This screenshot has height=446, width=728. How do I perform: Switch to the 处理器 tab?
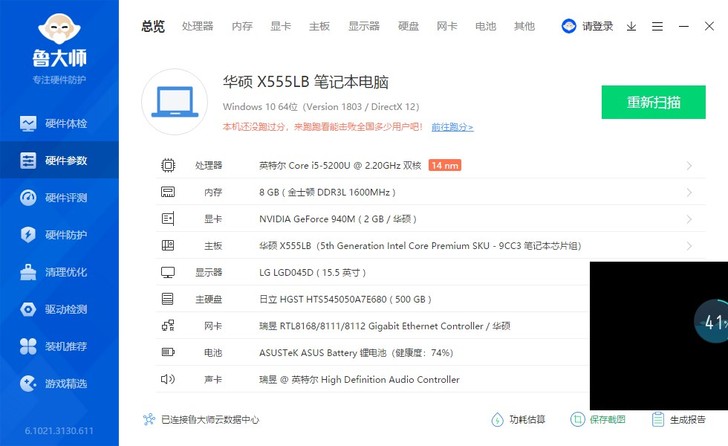[197, 26]
